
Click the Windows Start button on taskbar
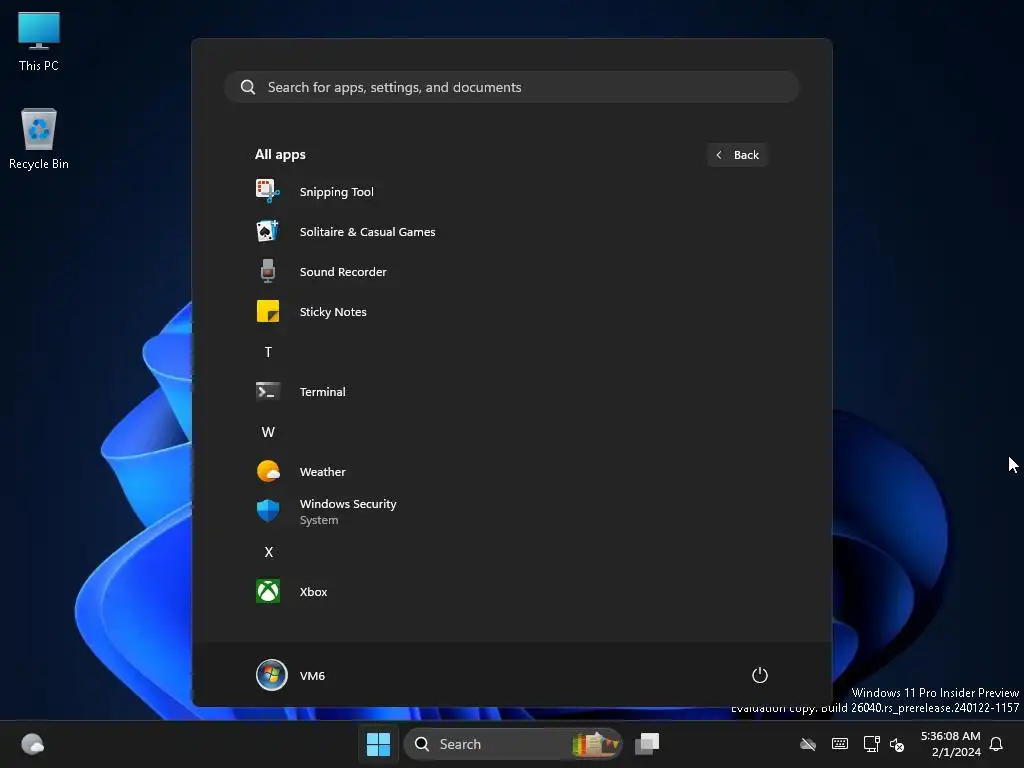(378, 744)
